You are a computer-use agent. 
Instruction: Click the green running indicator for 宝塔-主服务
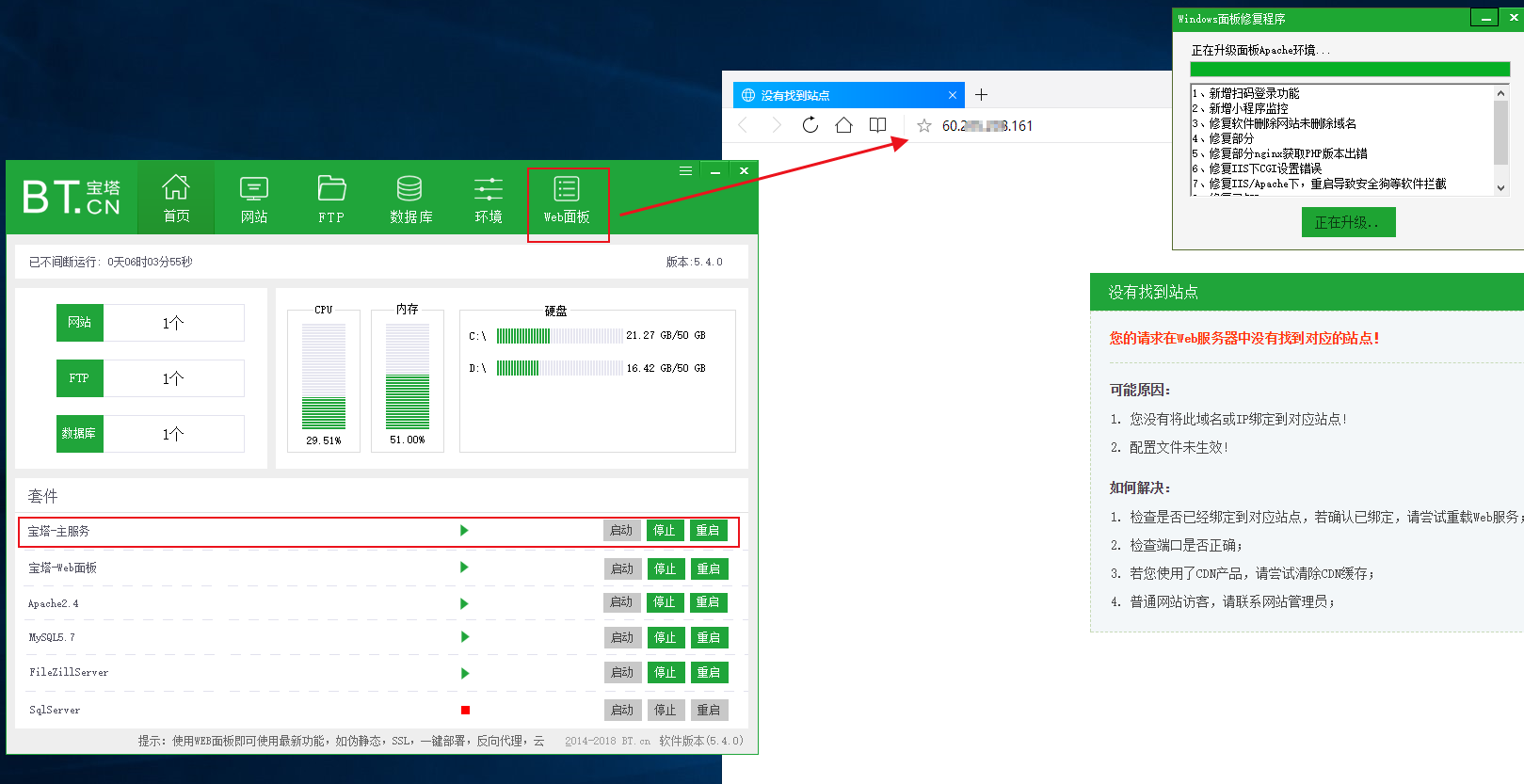tap(464, 531)
